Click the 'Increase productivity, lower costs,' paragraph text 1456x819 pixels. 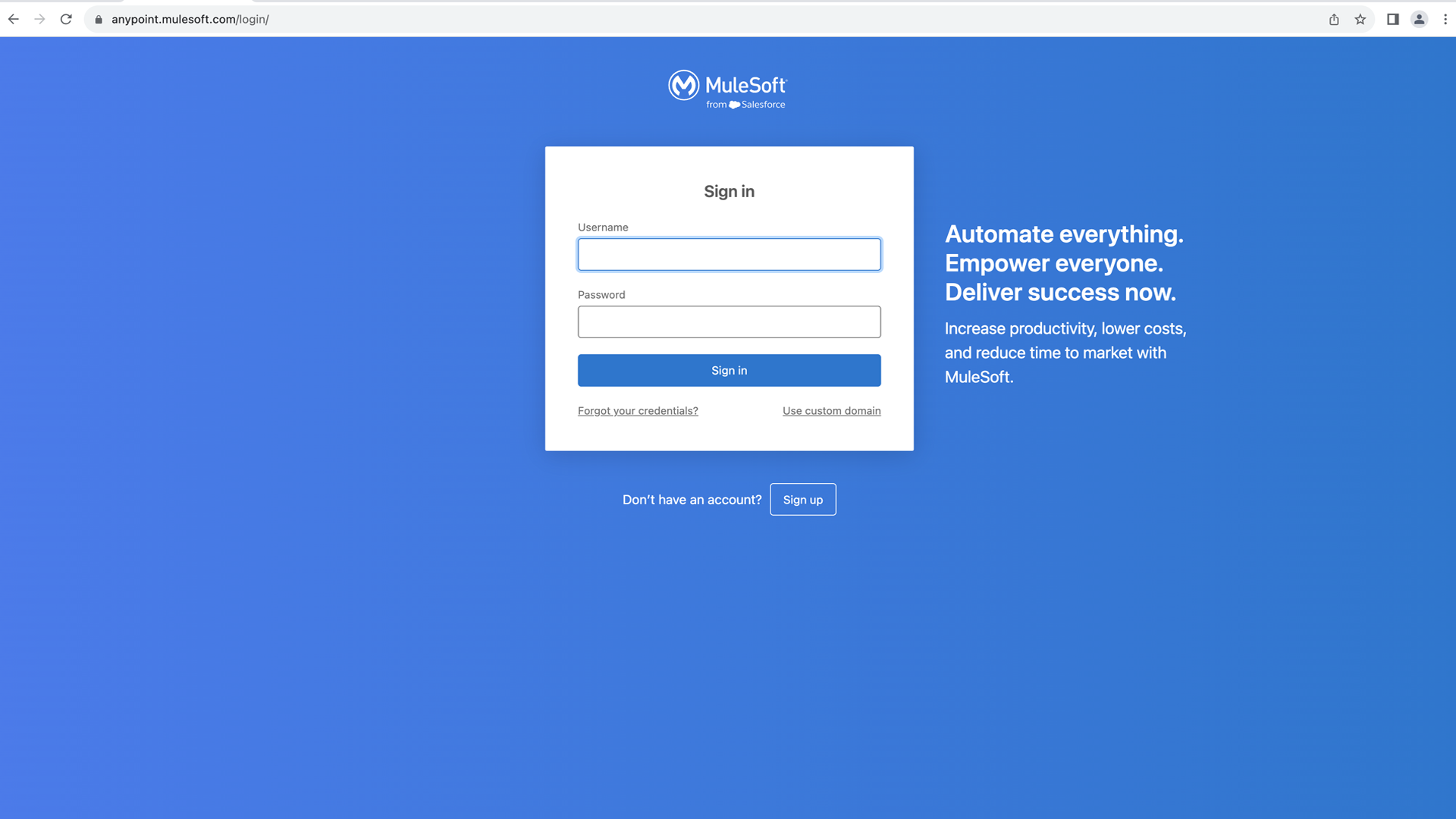pos(1065,328)
